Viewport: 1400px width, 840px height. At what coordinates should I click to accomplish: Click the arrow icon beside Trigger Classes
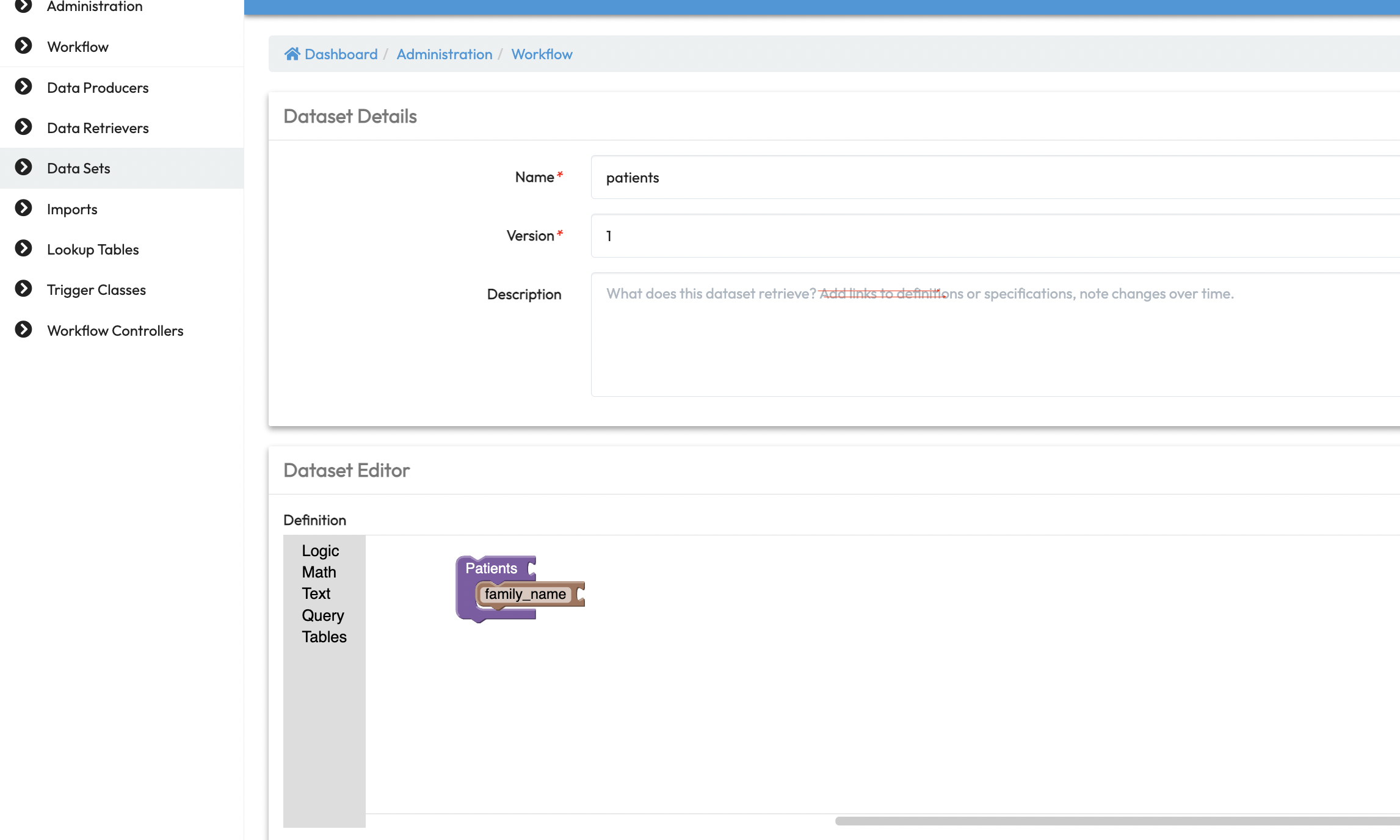click(23, 289)
